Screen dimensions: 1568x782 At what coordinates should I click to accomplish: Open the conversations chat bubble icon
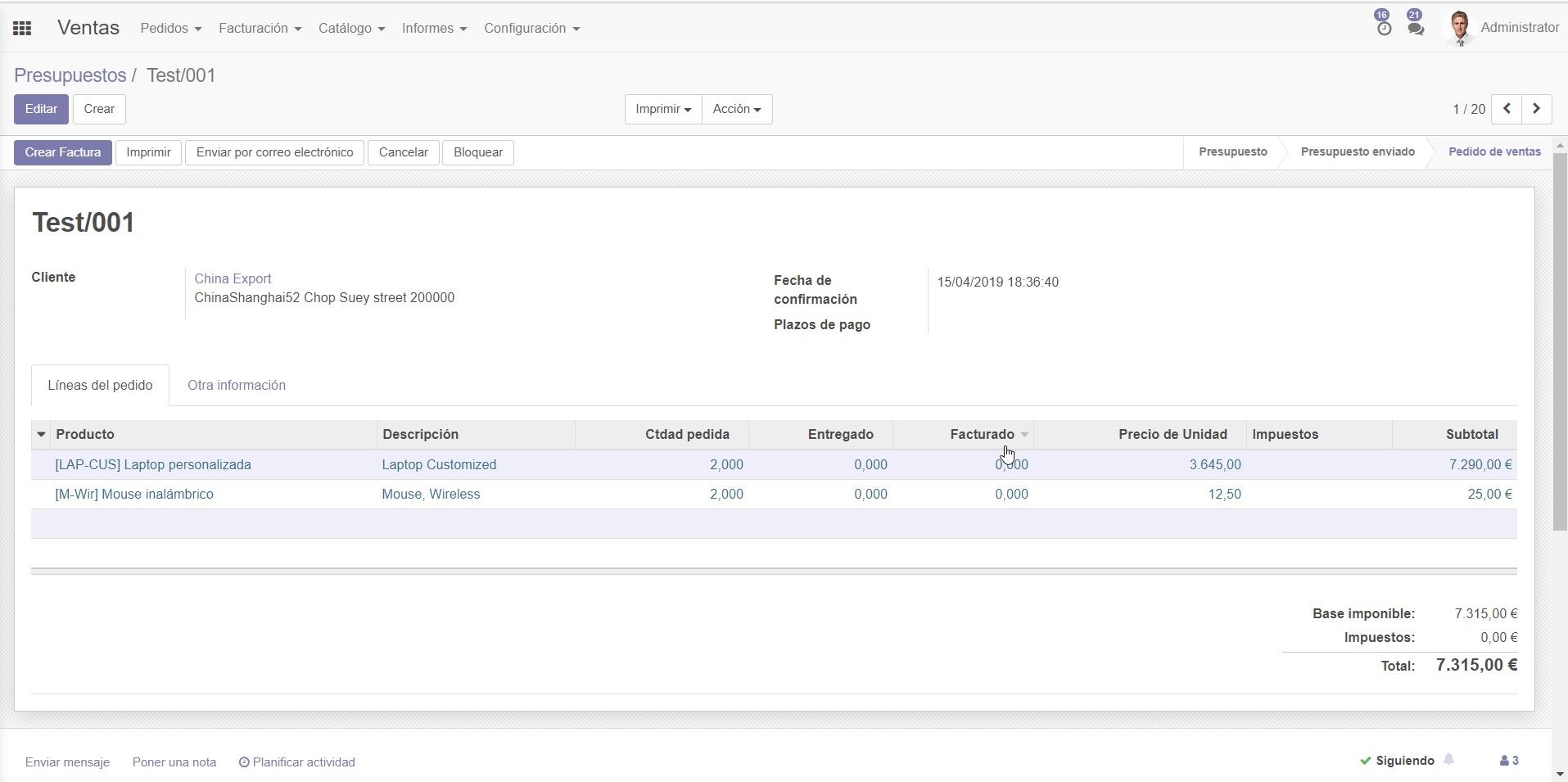[1415, 28]
